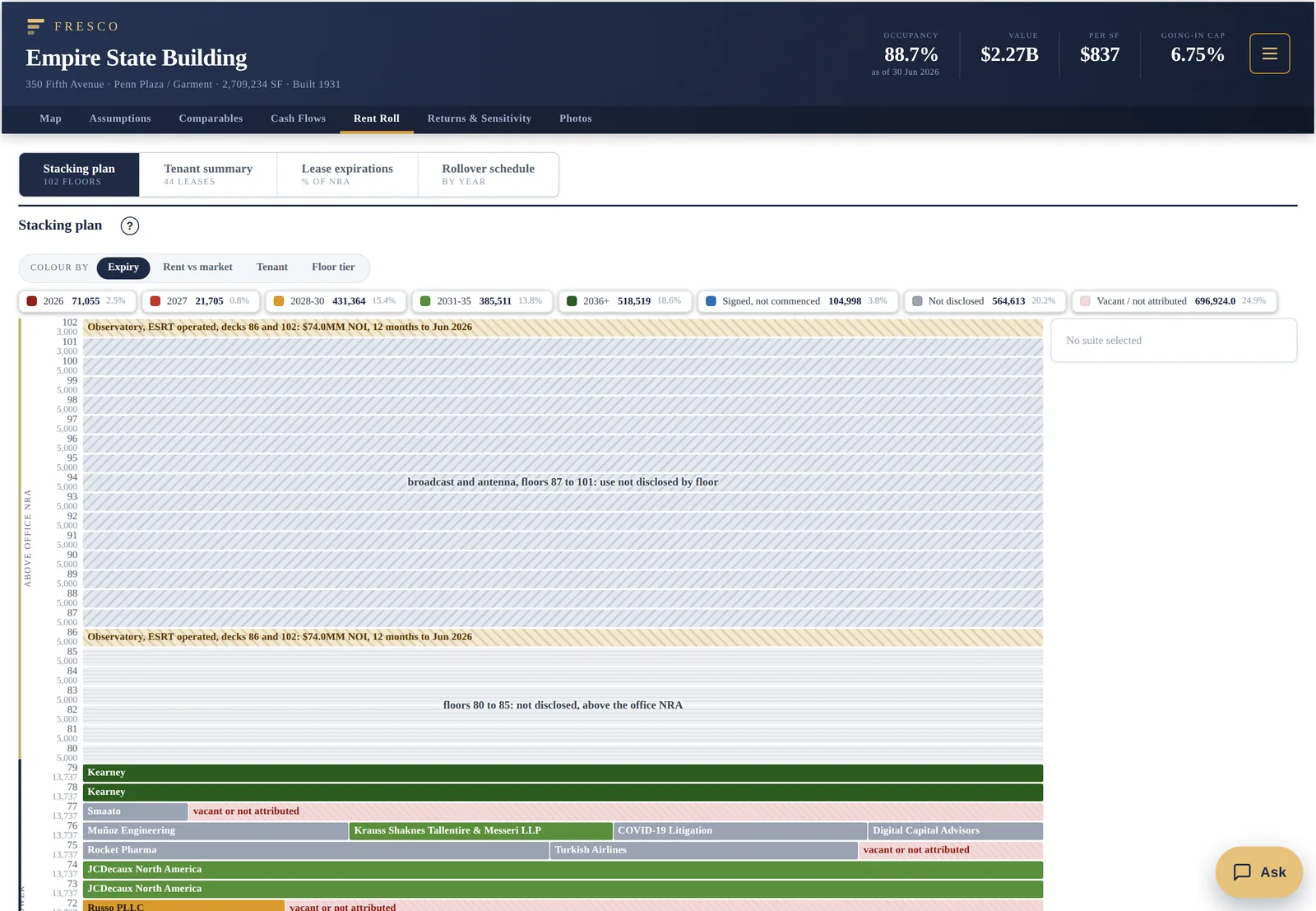The height and width of the screenshot is (911, 1316).
Task: Go to the Comparables tab
Action: point(211,119)
